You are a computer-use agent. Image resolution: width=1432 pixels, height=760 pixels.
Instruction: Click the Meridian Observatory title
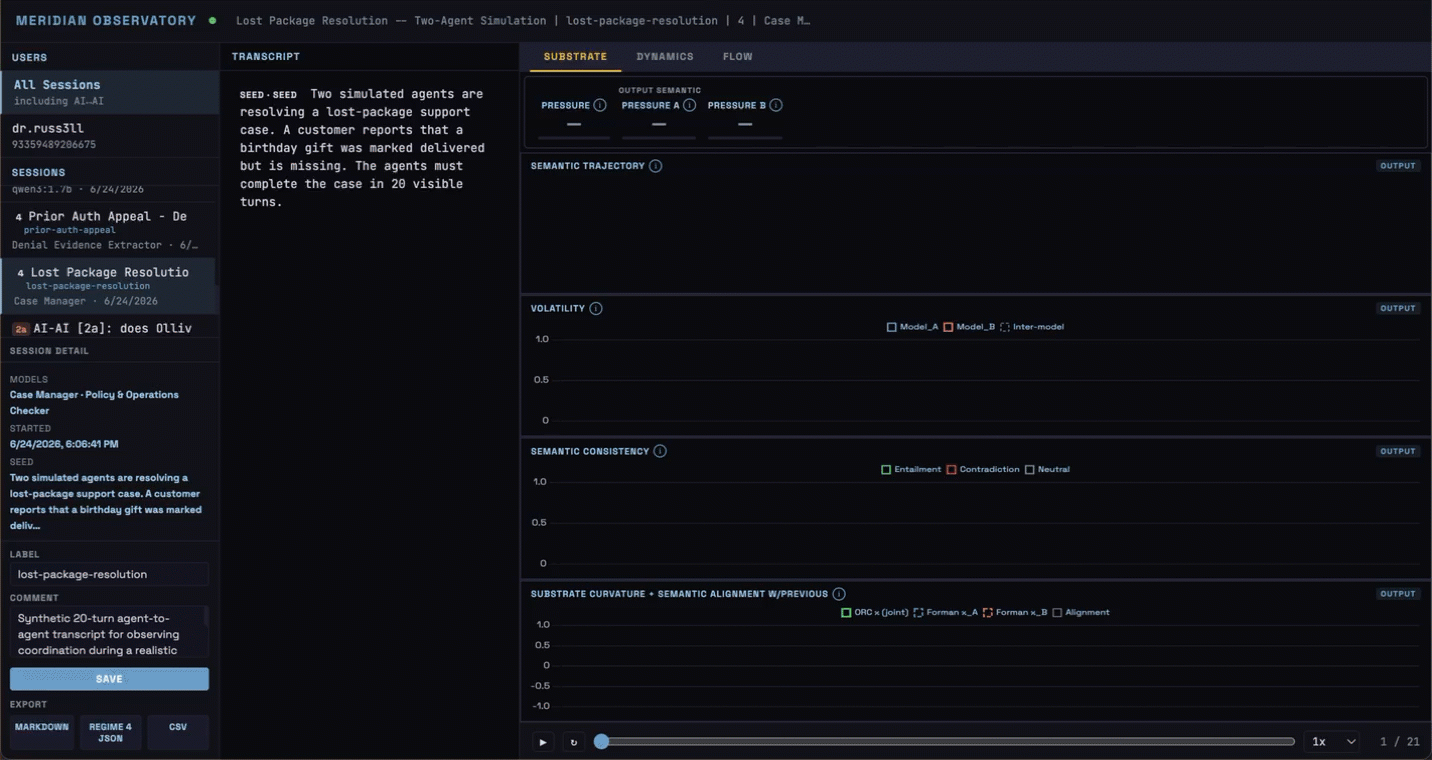tap(106, 20)
